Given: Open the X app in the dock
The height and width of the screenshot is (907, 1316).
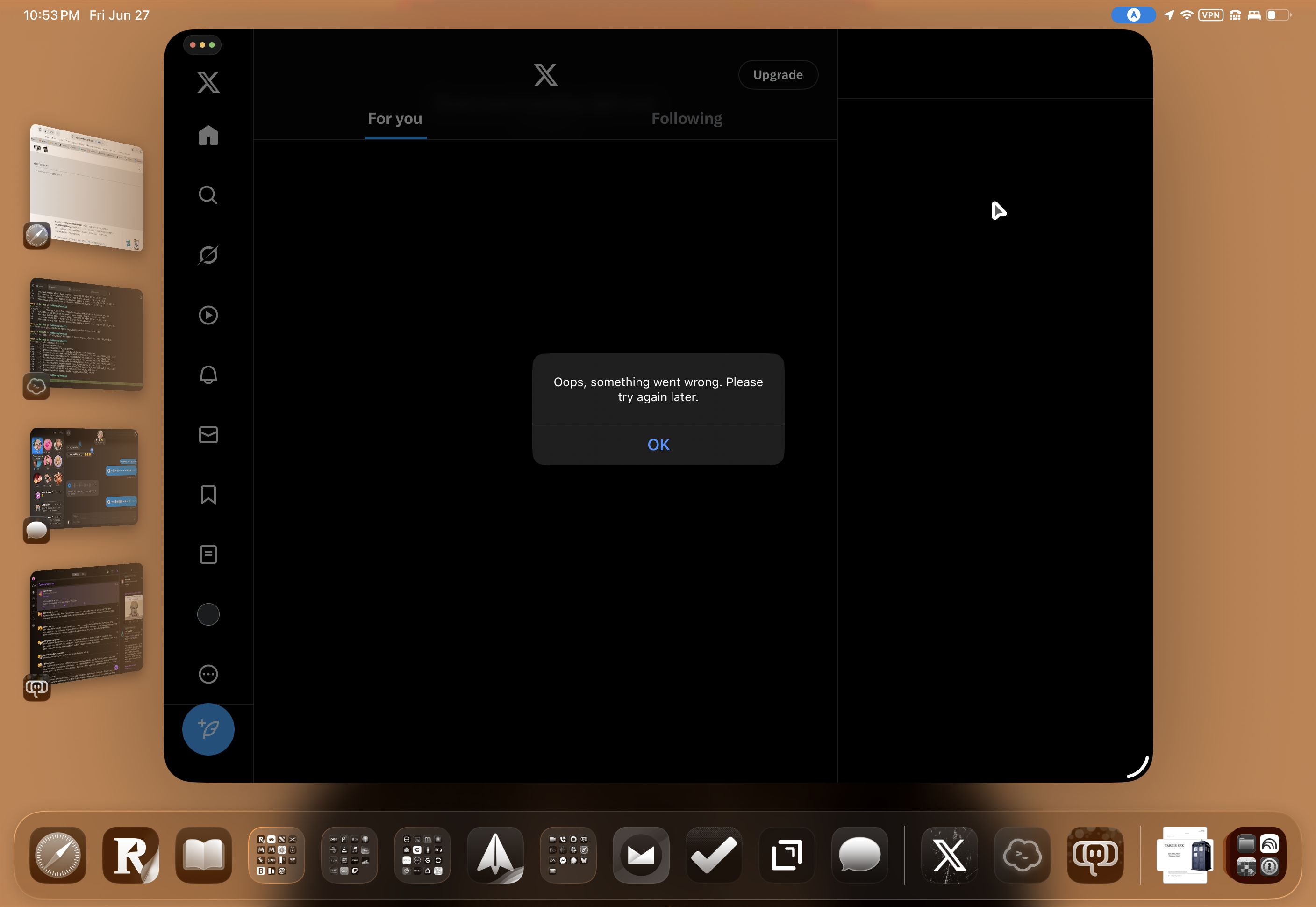Looking at the screenshot, I should [x=949, y=855].
